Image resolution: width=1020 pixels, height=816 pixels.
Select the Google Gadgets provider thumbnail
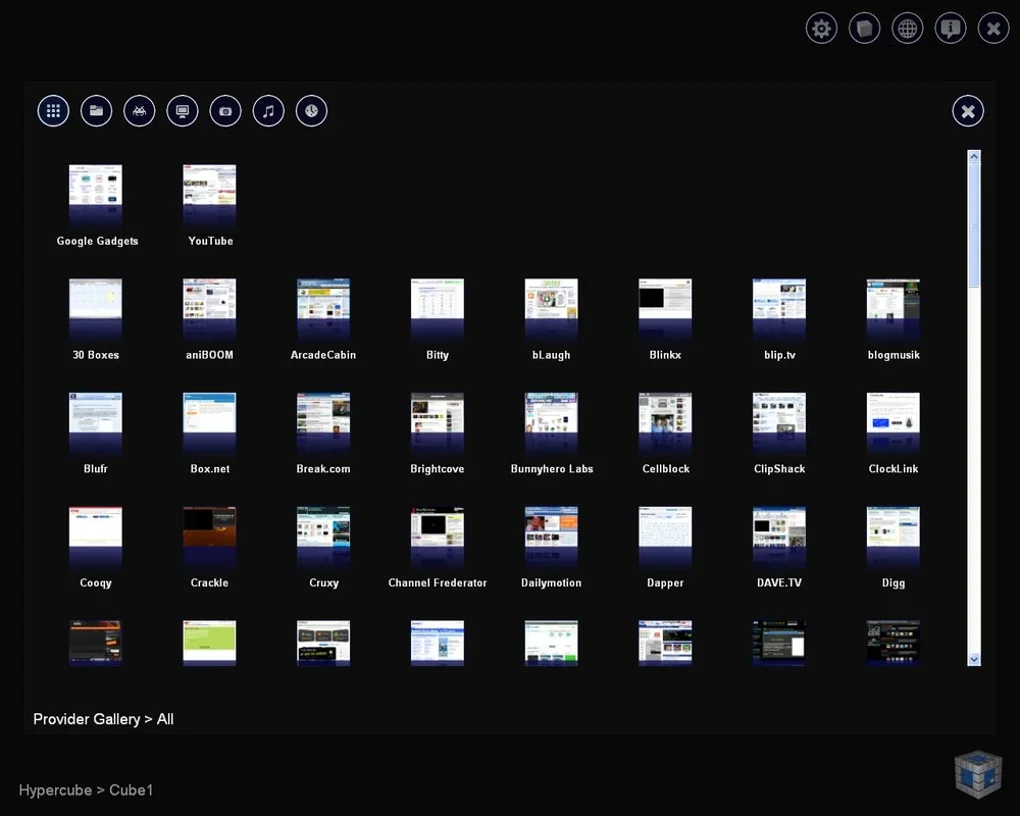point(96,194)
